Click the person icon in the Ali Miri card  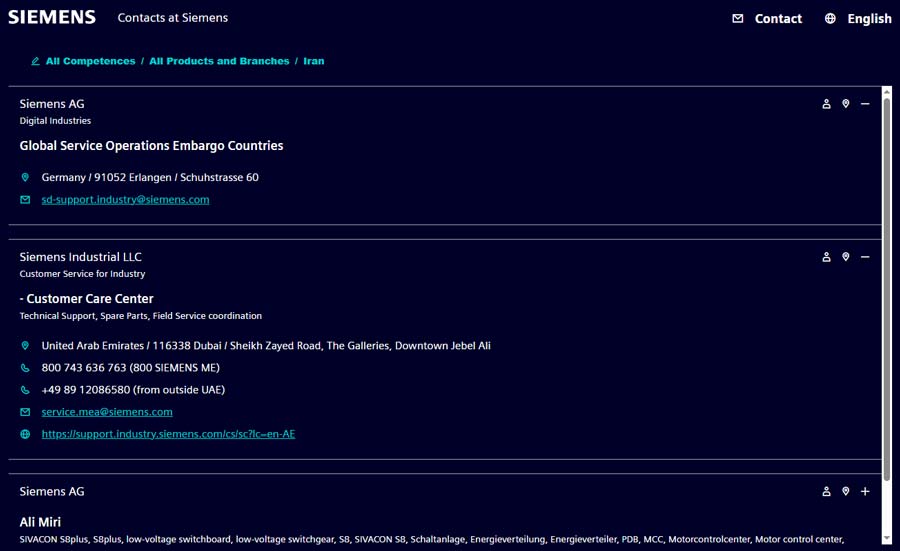pos(827,491)
